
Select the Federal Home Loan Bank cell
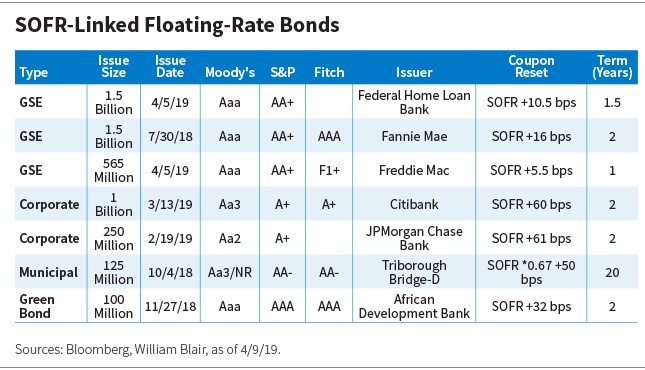pyautogui.click(x=414, y=102)
